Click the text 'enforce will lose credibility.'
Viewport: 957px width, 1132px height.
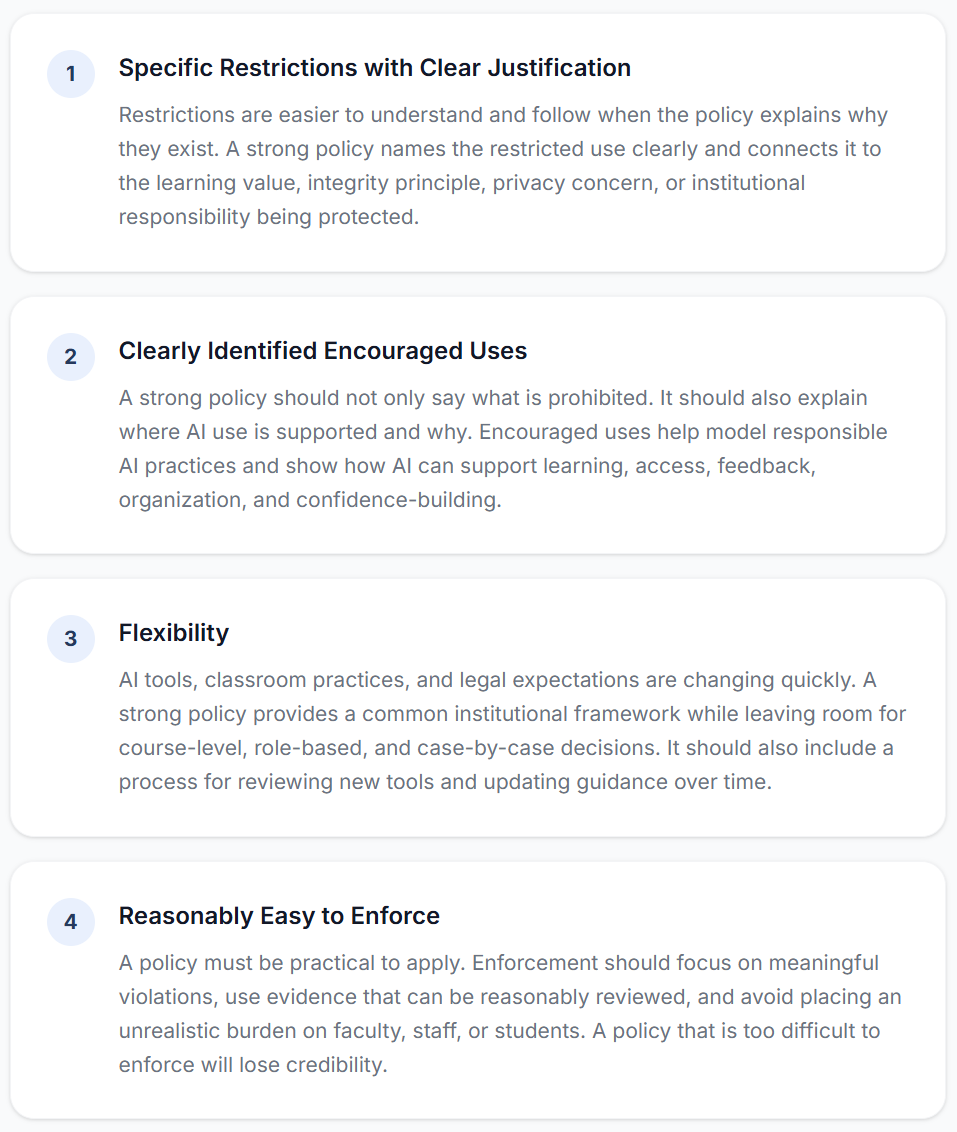253,1066
